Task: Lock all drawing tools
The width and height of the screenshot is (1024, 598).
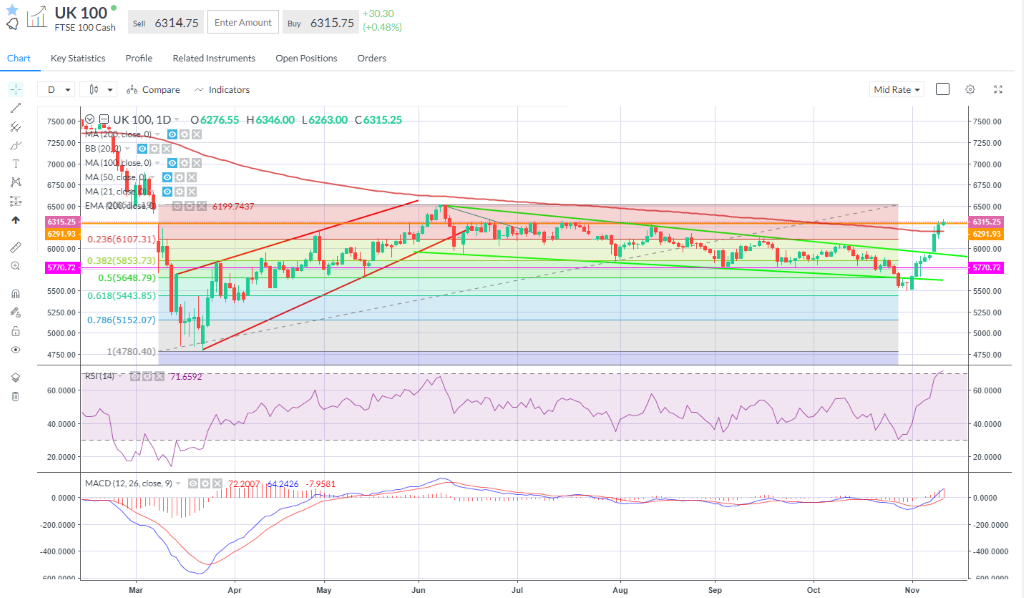Action: point(16,332)
